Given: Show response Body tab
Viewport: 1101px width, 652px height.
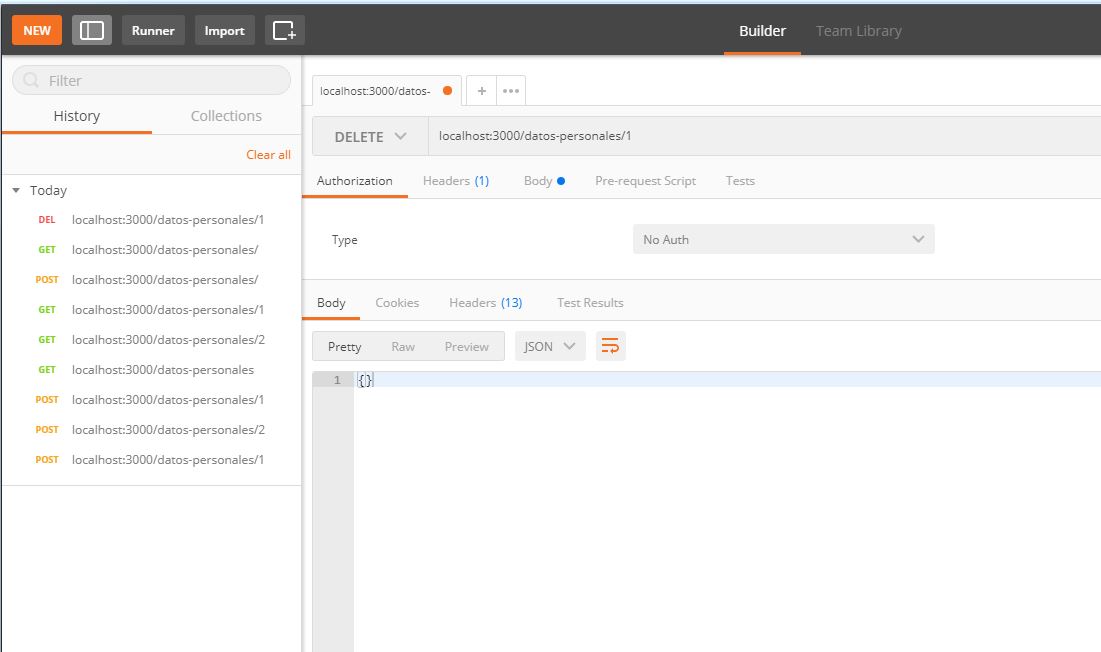Looking at the screenshot, I should click(331, 302).
